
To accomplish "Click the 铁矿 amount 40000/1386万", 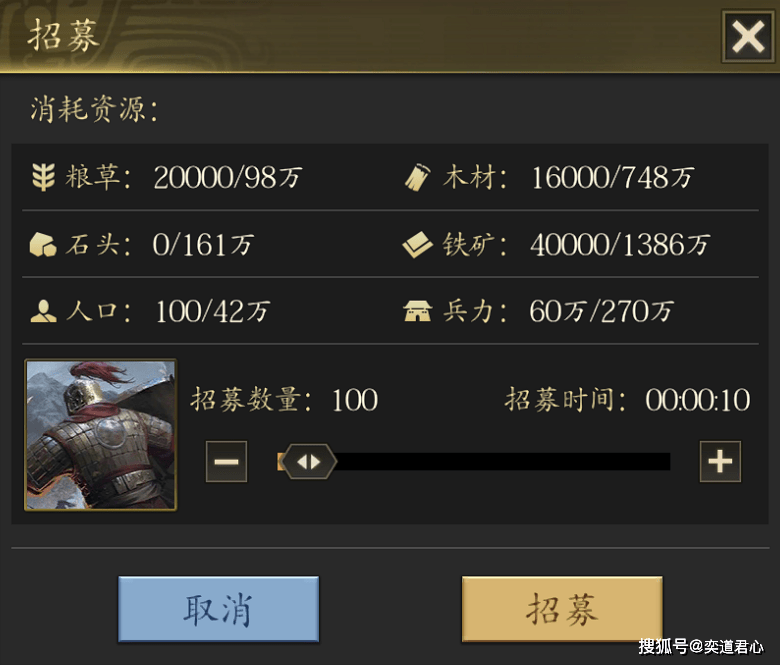I will click(x=620, y=245).
